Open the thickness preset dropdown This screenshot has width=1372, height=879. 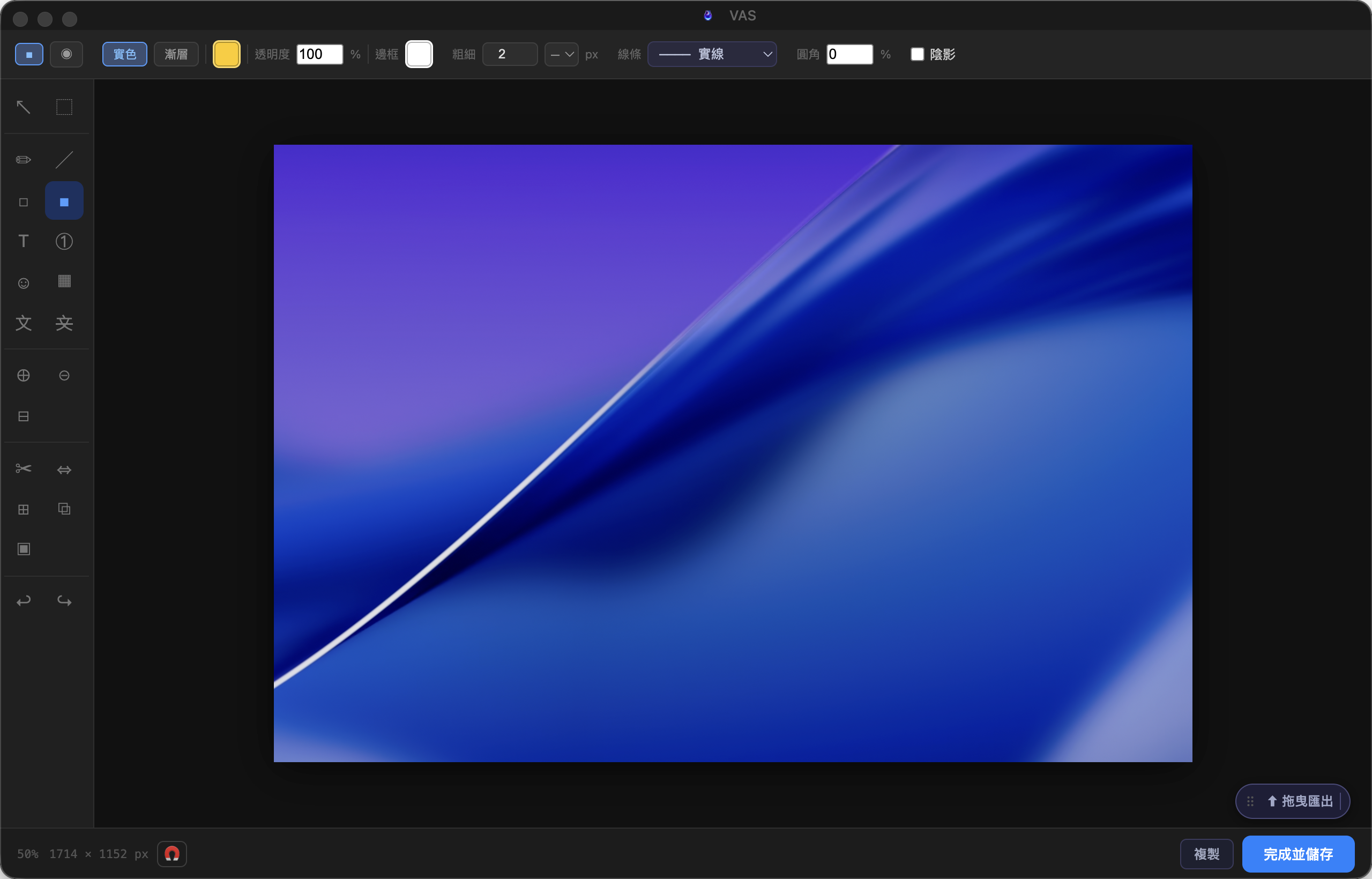pos(562,54)
